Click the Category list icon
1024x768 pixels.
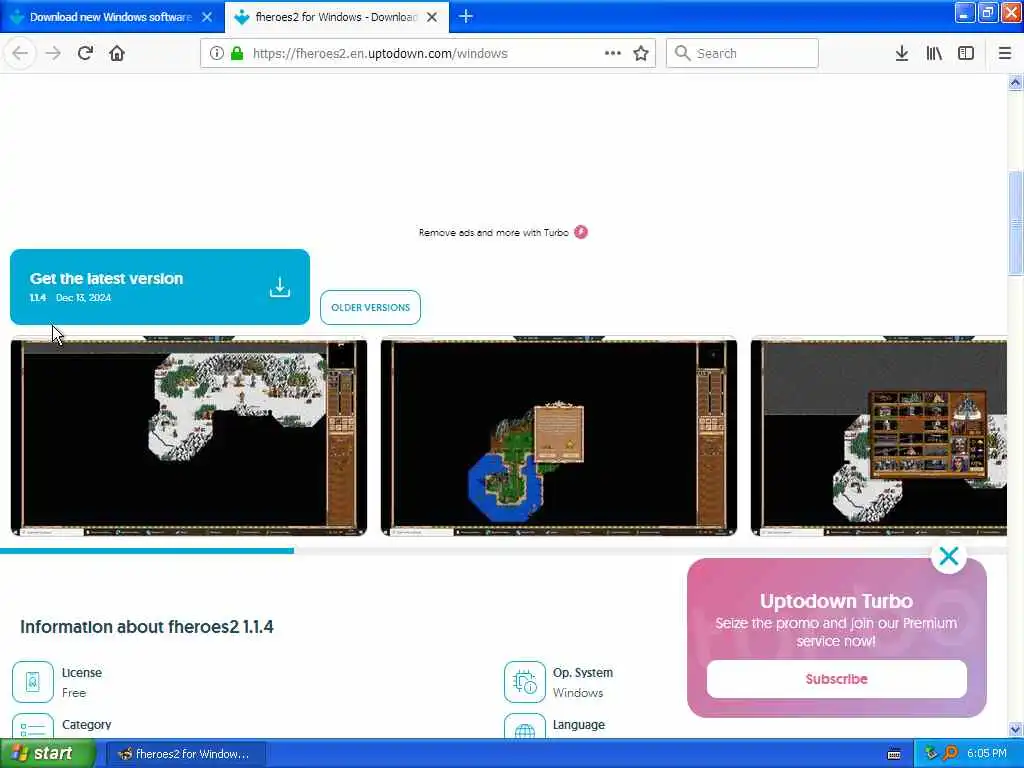(33, 726)
